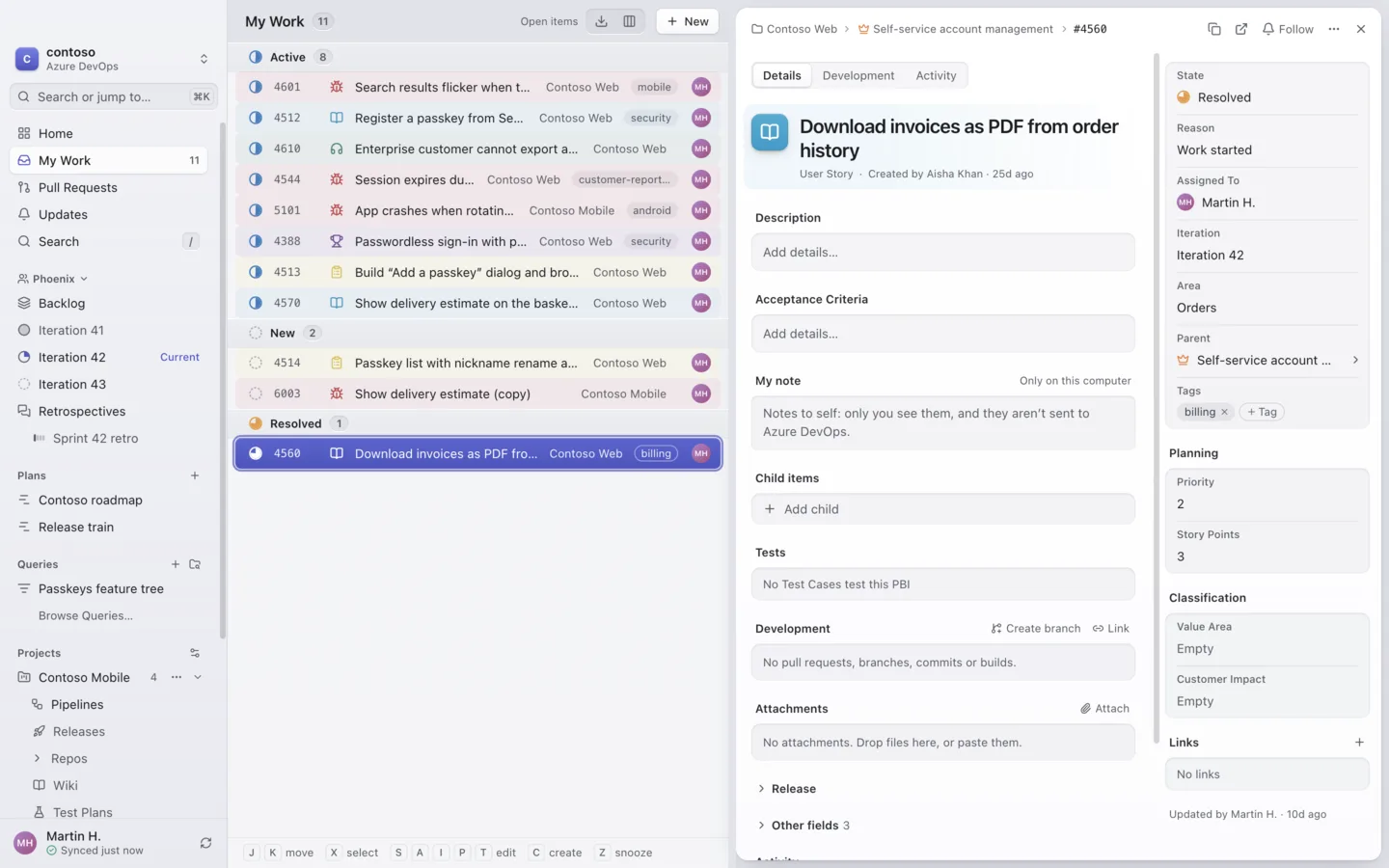Copy work item #4560 using the copy icon
Viewport: 1389px width, 868px height.
click(x=1214, y=29)
